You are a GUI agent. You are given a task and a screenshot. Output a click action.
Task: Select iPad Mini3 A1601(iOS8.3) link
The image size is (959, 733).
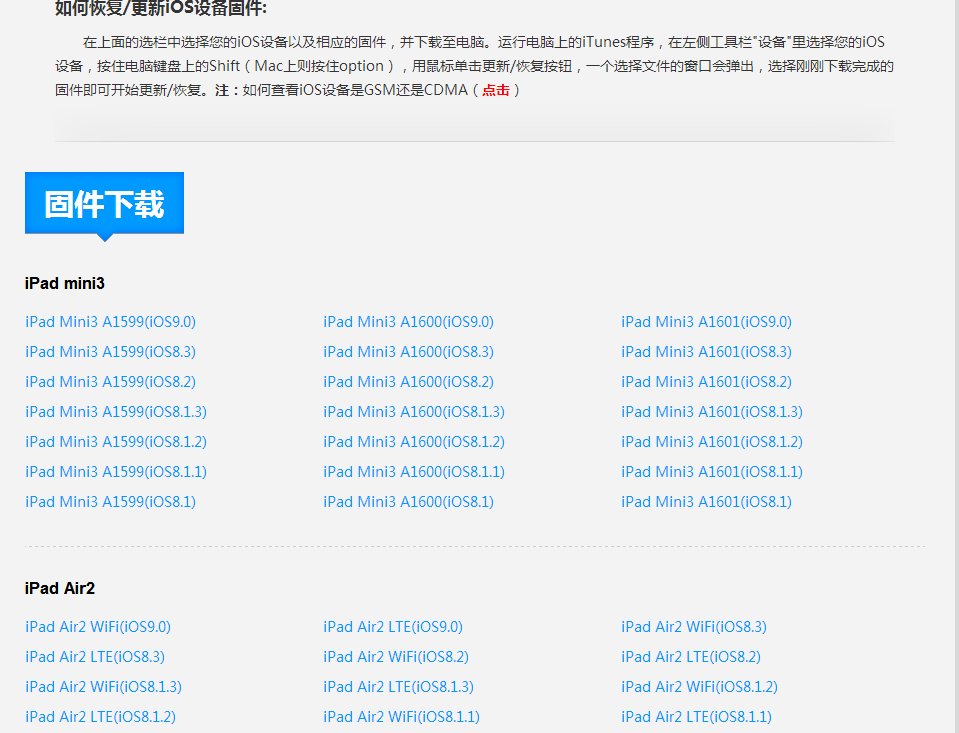[706, 352]
